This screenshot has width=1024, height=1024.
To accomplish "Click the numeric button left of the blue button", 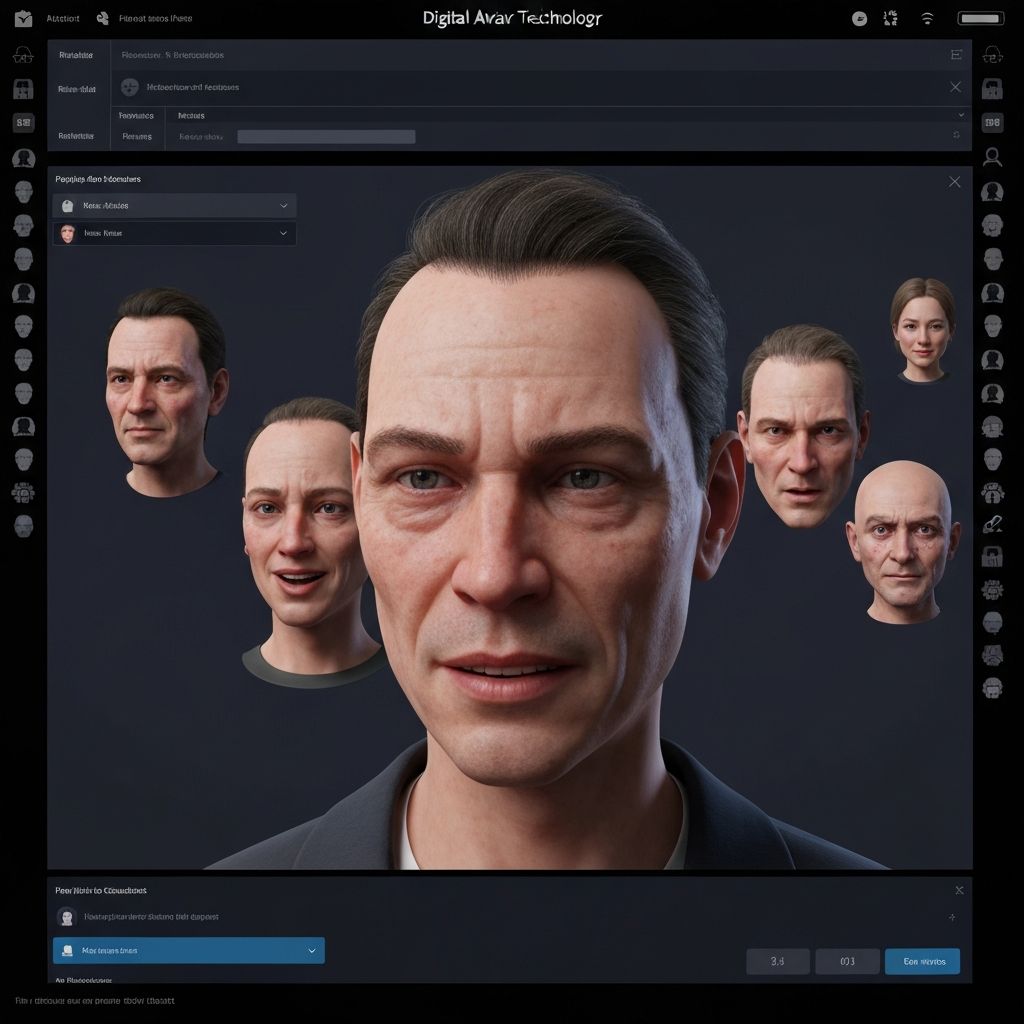I will (846, 961).
